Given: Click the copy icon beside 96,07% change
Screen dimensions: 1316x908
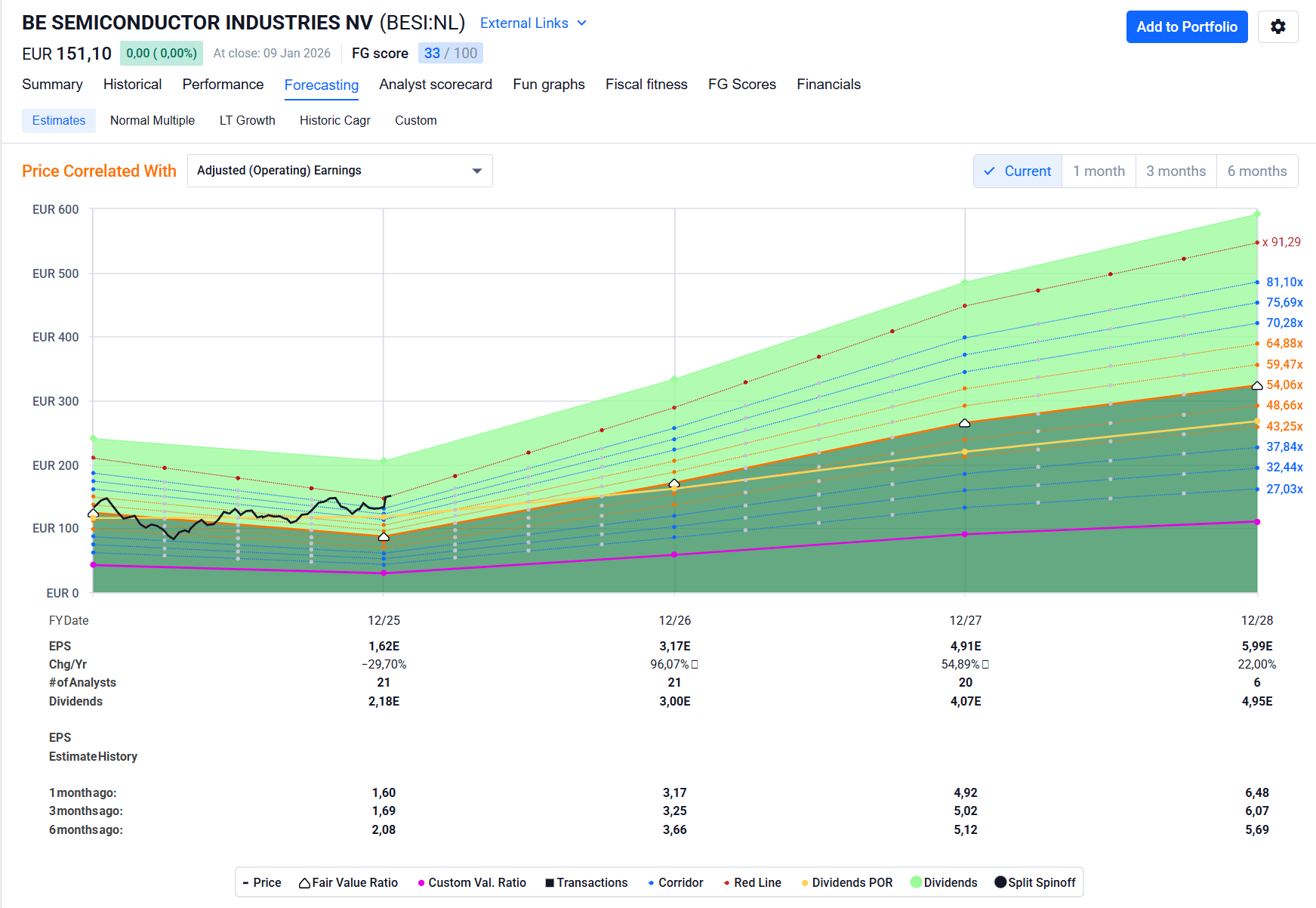Looking at the screenshot, I should point(695,665).
